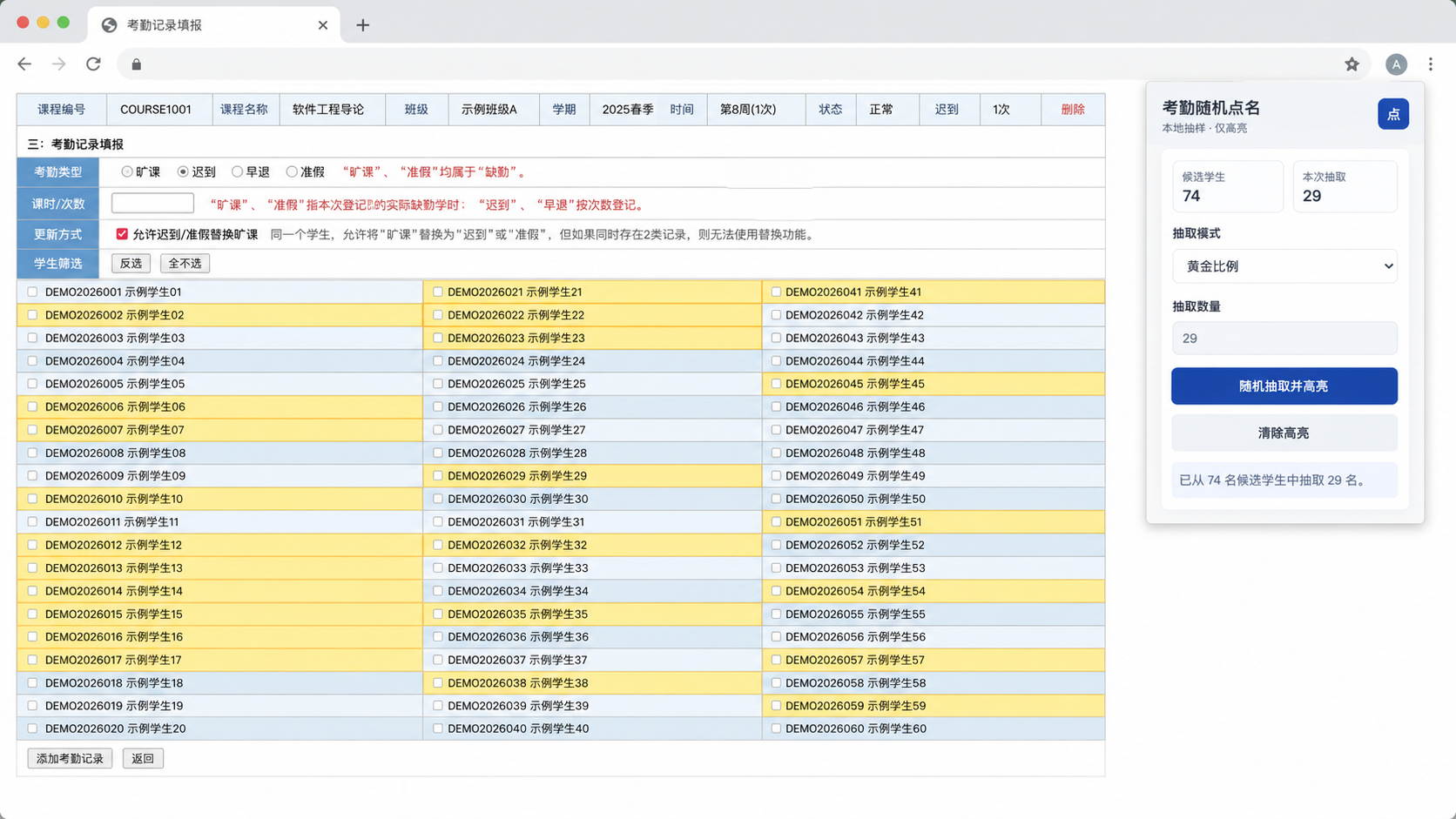Select the 考勤记录填报 browser tab
1456x819 pixels.
[214, 25]
